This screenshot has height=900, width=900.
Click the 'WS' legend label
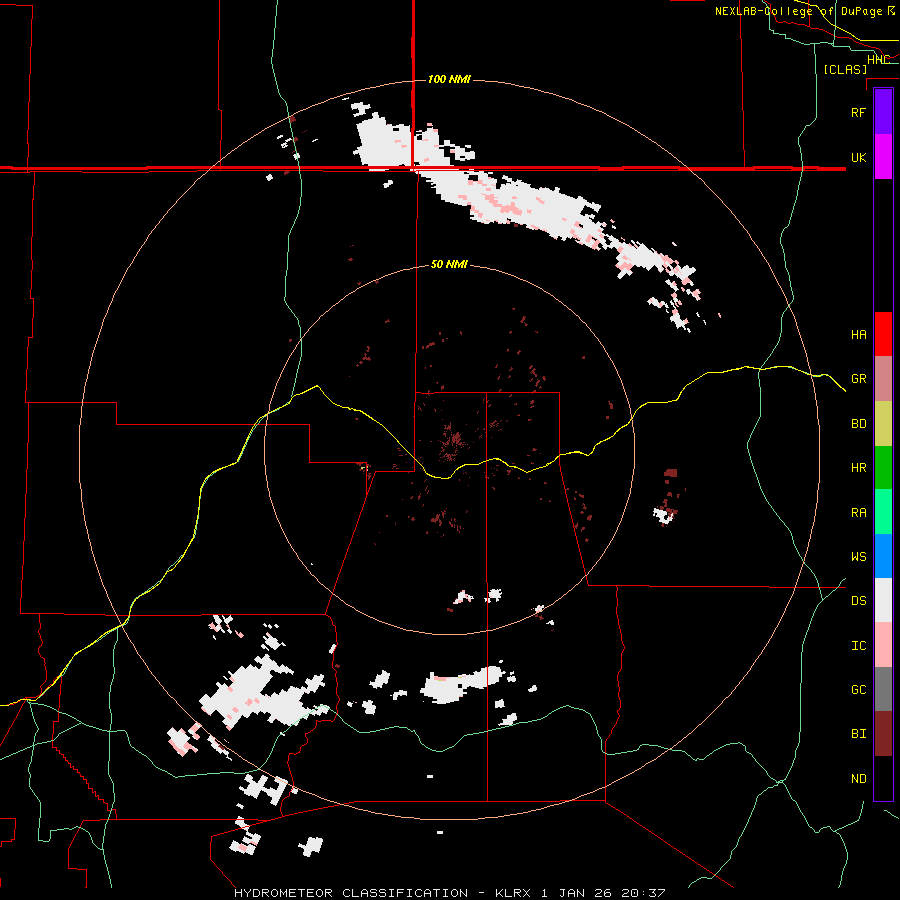858,557
